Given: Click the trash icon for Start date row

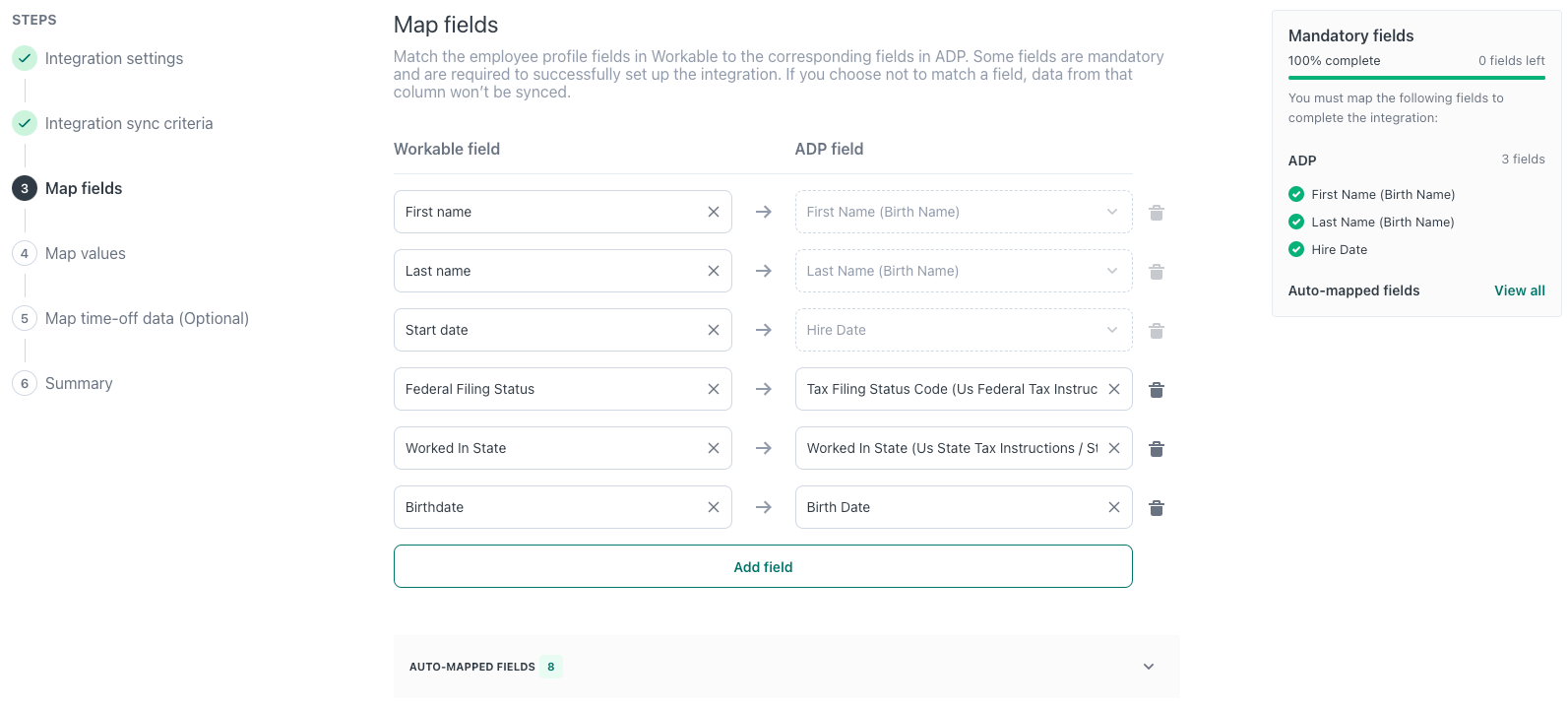Looking at the screenshot, I should point(1157,331).
